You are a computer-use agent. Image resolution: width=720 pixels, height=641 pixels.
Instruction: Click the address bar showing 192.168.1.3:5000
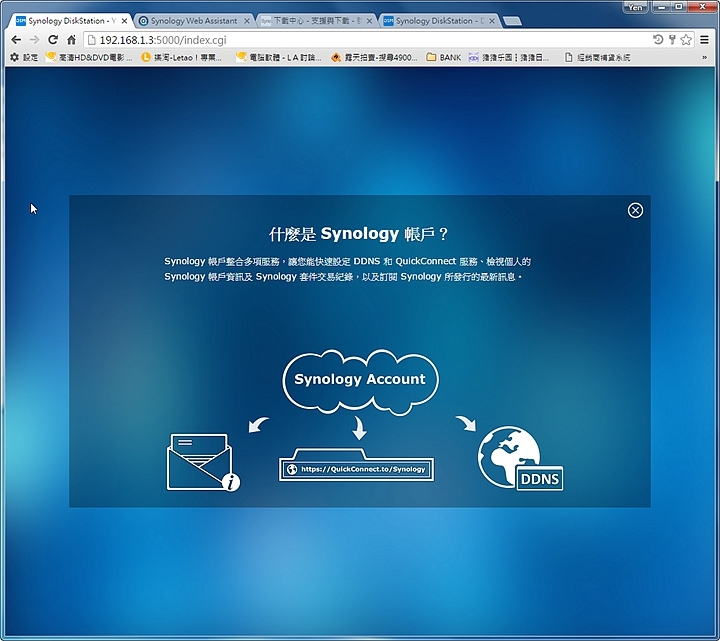[367, 40]
